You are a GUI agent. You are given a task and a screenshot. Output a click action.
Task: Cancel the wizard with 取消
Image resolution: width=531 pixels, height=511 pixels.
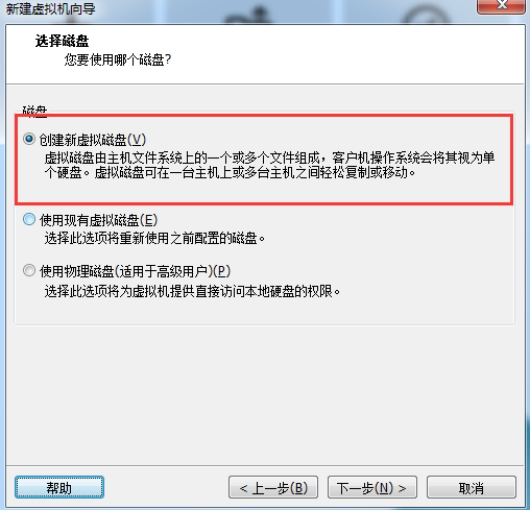471,488
